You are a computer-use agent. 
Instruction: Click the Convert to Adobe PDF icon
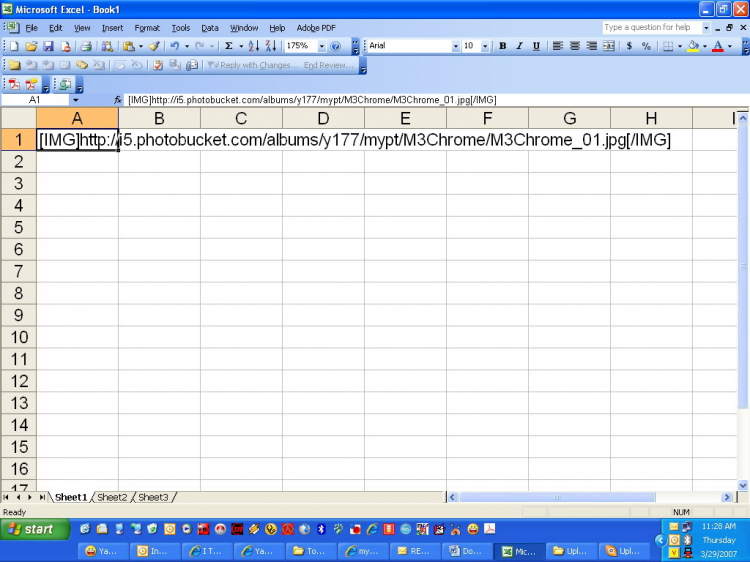[x=14, y=85]
